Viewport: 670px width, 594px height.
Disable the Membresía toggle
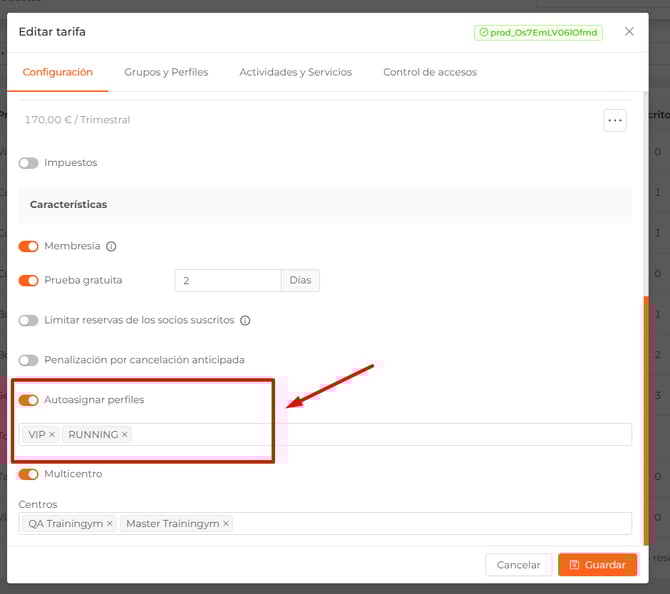point(29,246)
